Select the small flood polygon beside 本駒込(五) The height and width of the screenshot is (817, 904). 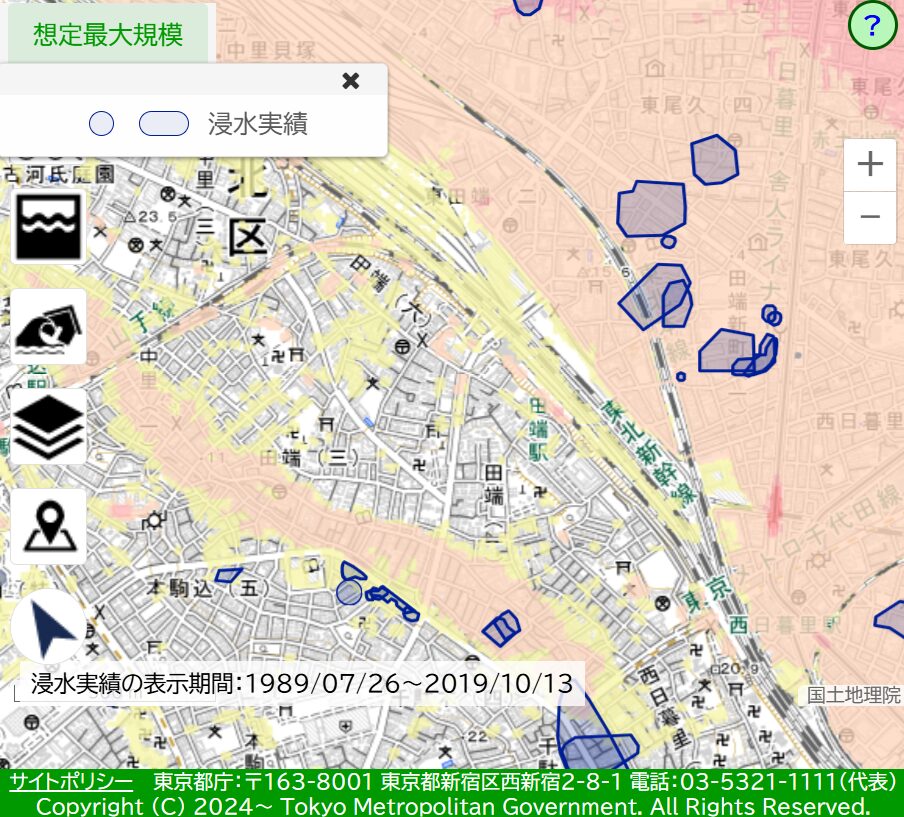(228, 575)
